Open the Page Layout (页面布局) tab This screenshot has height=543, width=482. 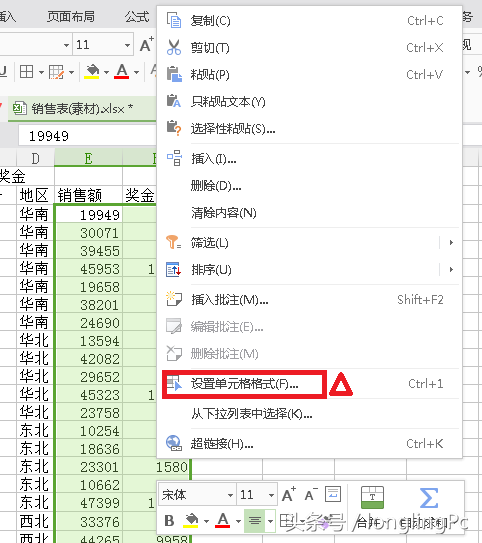coord(71,16)
